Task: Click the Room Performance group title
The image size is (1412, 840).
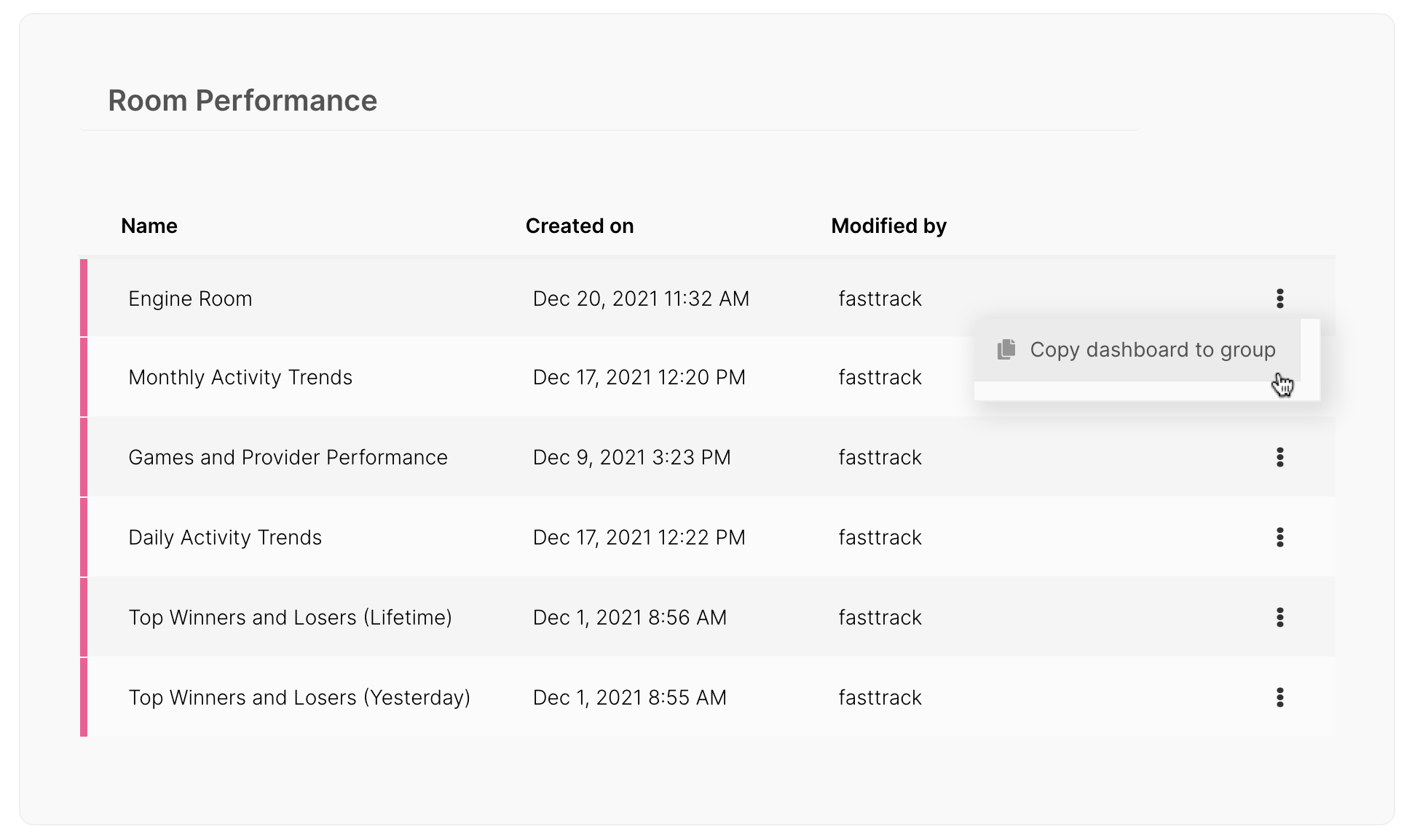Action: coord(242,100)
